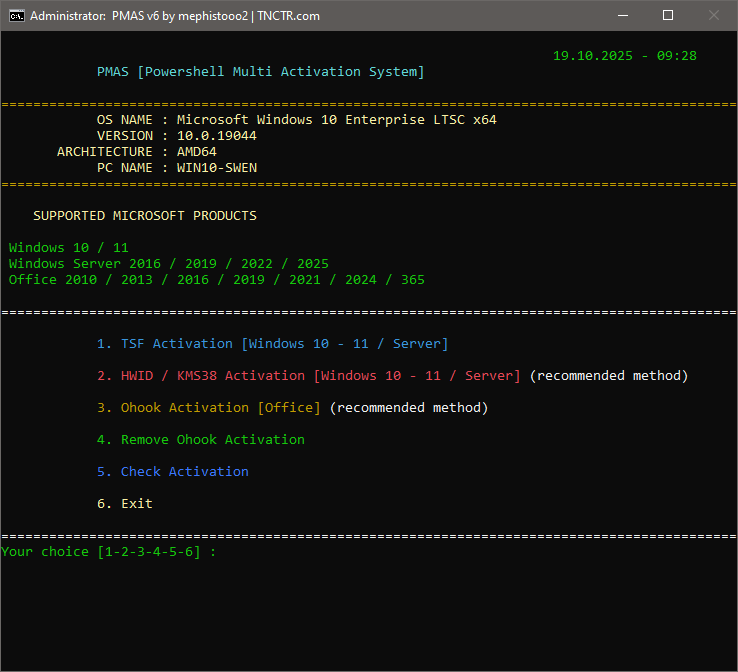This screenshot has height=672, width=738.
Task: Click the 'PMAS [Powershell Multi Activation System]' header
Action: pyautogui.click(x=260, y=71)
